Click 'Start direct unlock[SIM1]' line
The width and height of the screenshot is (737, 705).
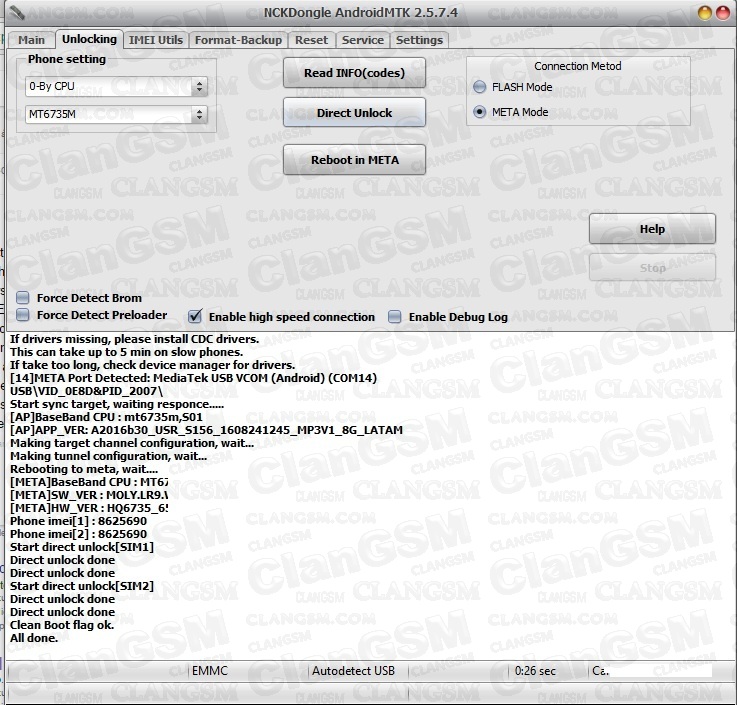(82, 547)
